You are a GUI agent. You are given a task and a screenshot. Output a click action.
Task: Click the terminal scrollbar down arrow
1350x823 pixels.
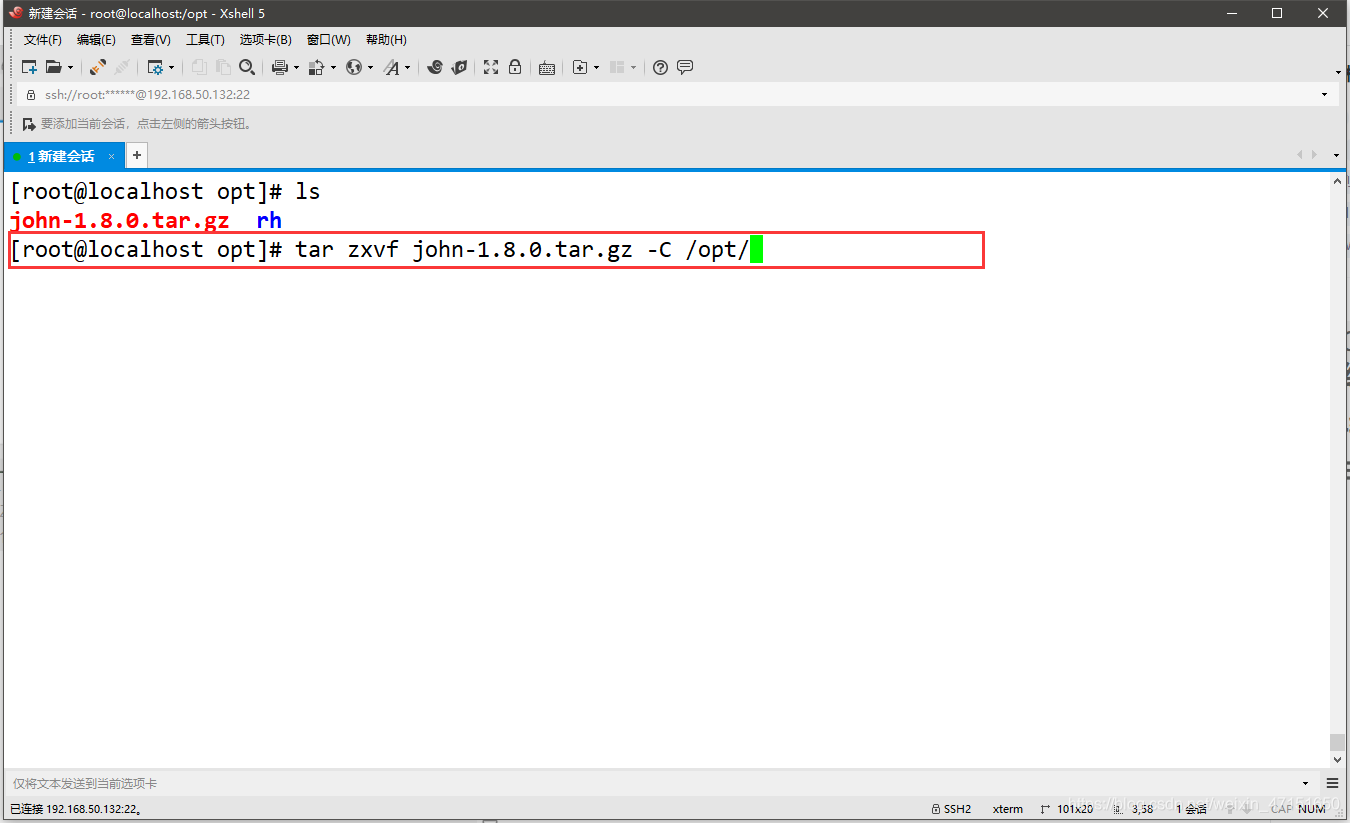(1337, 759)
